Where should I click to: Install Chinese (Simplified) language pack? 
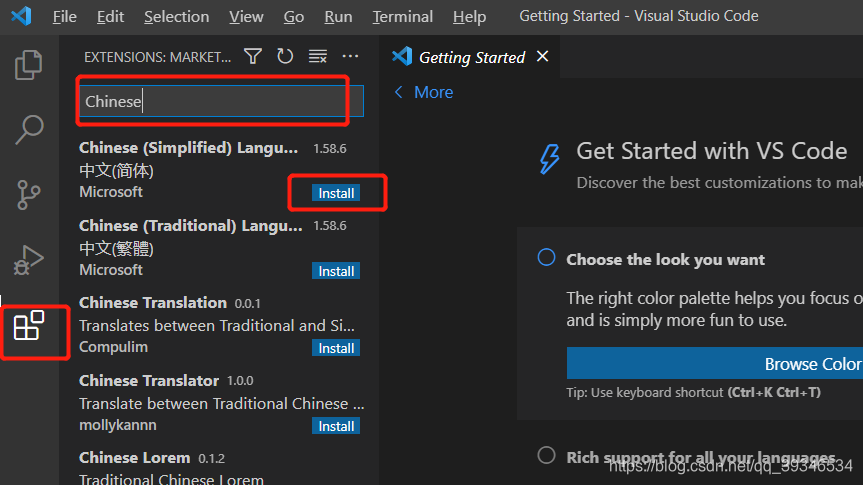coord(336,193)
